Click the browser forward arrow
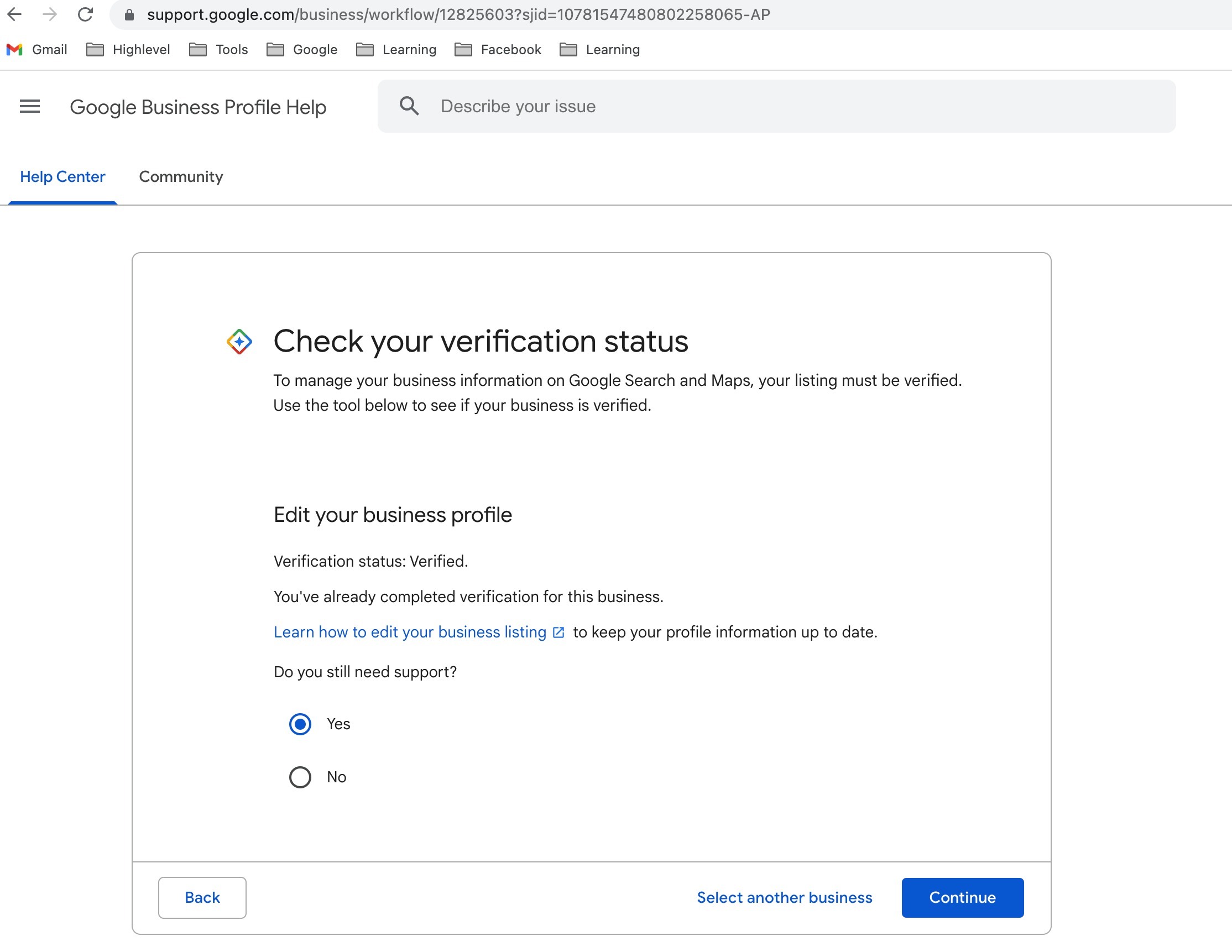Viewport: 1232px width, 952px height. [x=50, y=14]
